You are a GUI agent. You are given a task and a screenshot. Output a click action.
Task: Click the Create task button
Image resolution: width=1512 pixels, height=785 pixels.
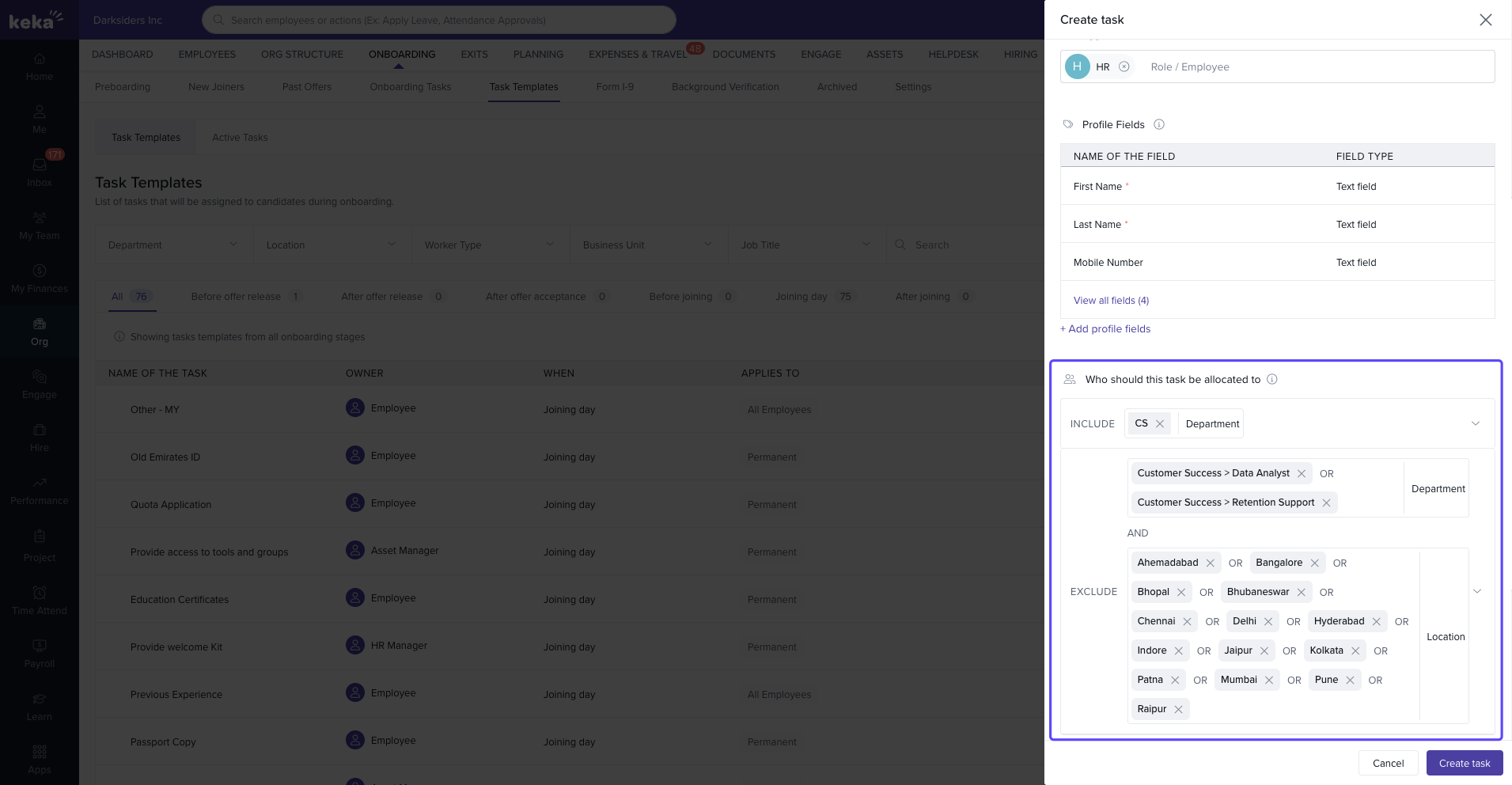1464,764
